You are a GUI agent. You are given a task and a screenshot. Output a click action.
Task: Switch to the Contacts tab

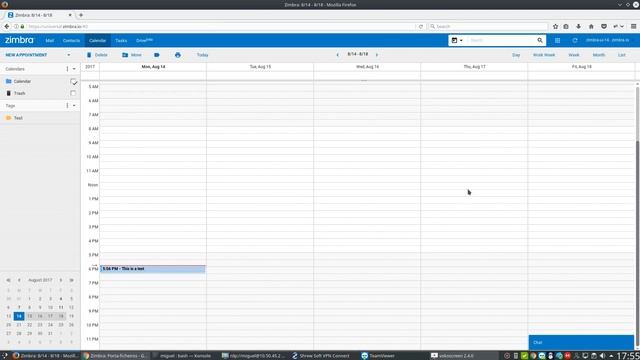pyautogui.click(x=71, y=40)
